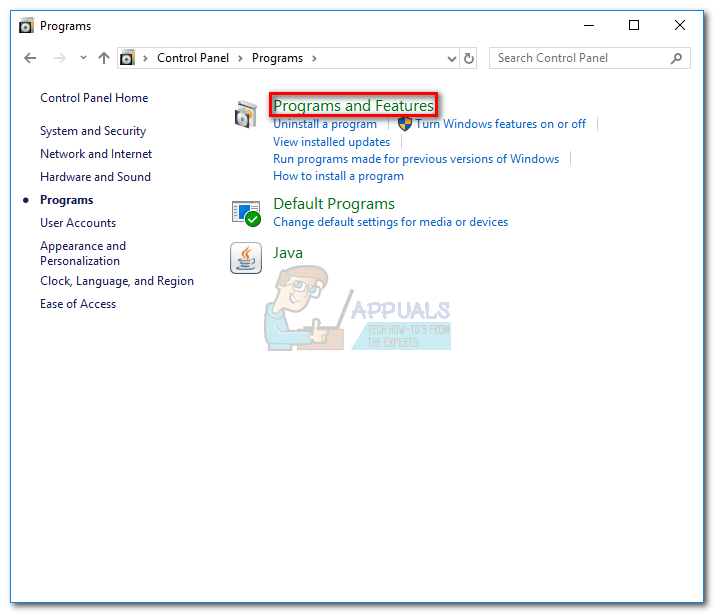Refresh the Control Panel view

pos(469,58)
